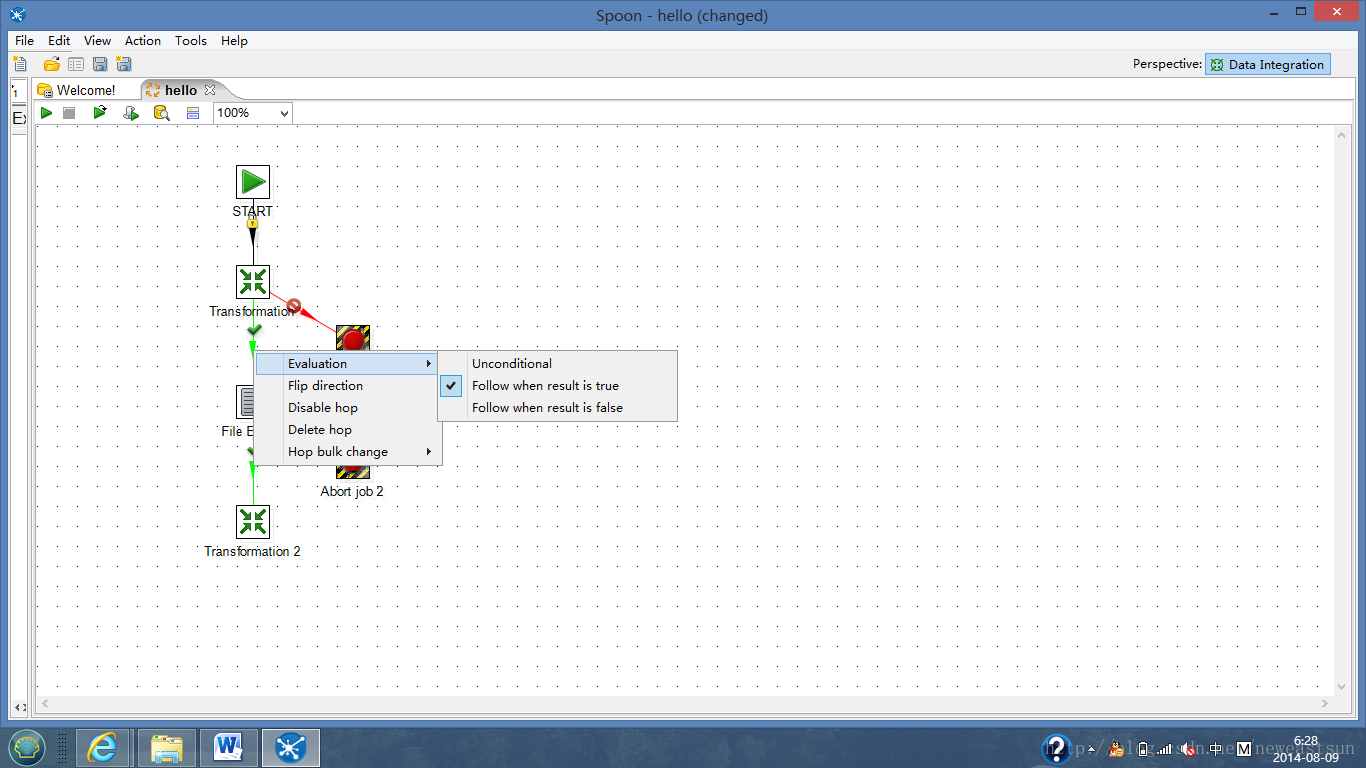Click the red failure hop marker icon

click(294, 305)
